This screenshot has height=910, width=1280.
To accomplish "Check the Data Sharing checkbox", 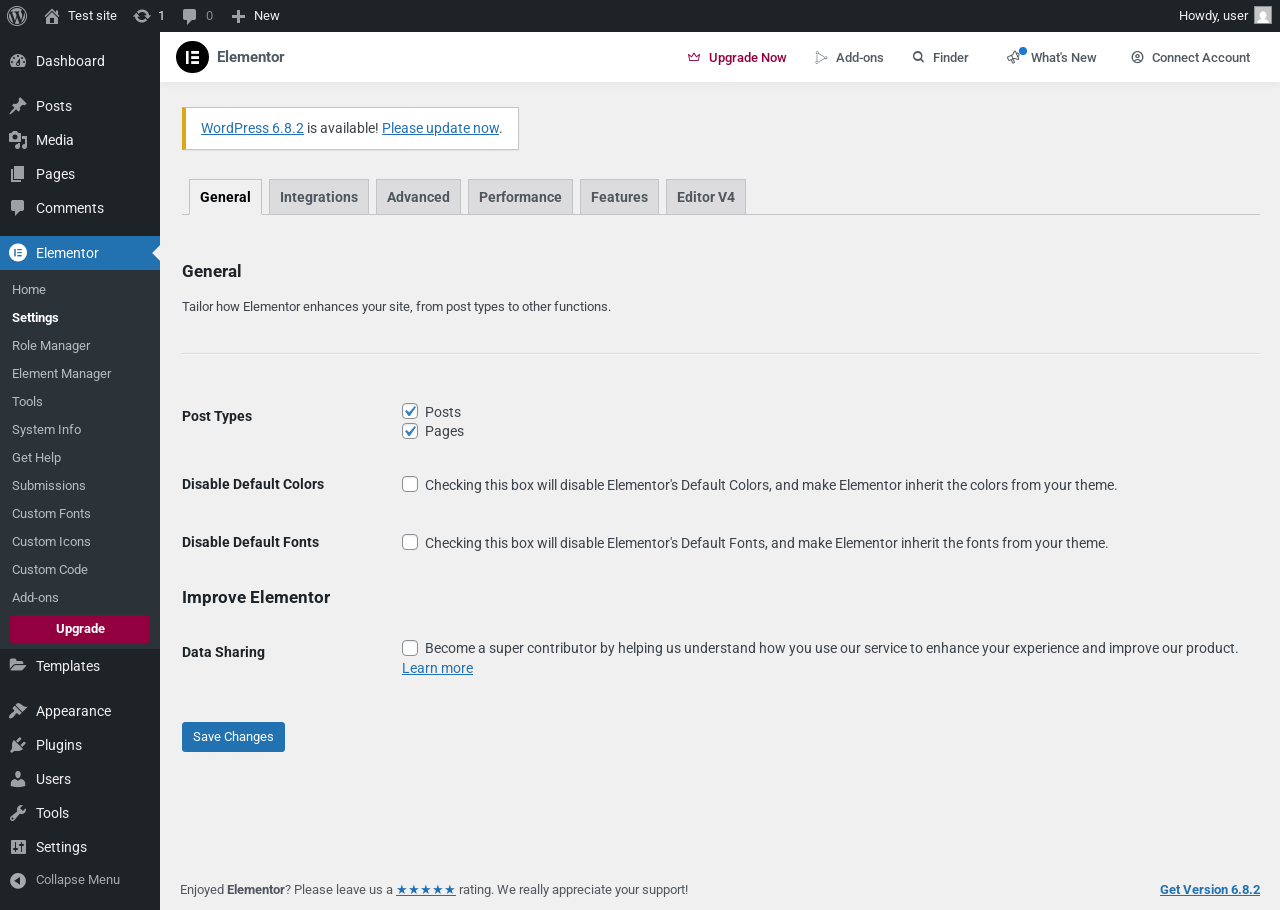I will point(410,648).
